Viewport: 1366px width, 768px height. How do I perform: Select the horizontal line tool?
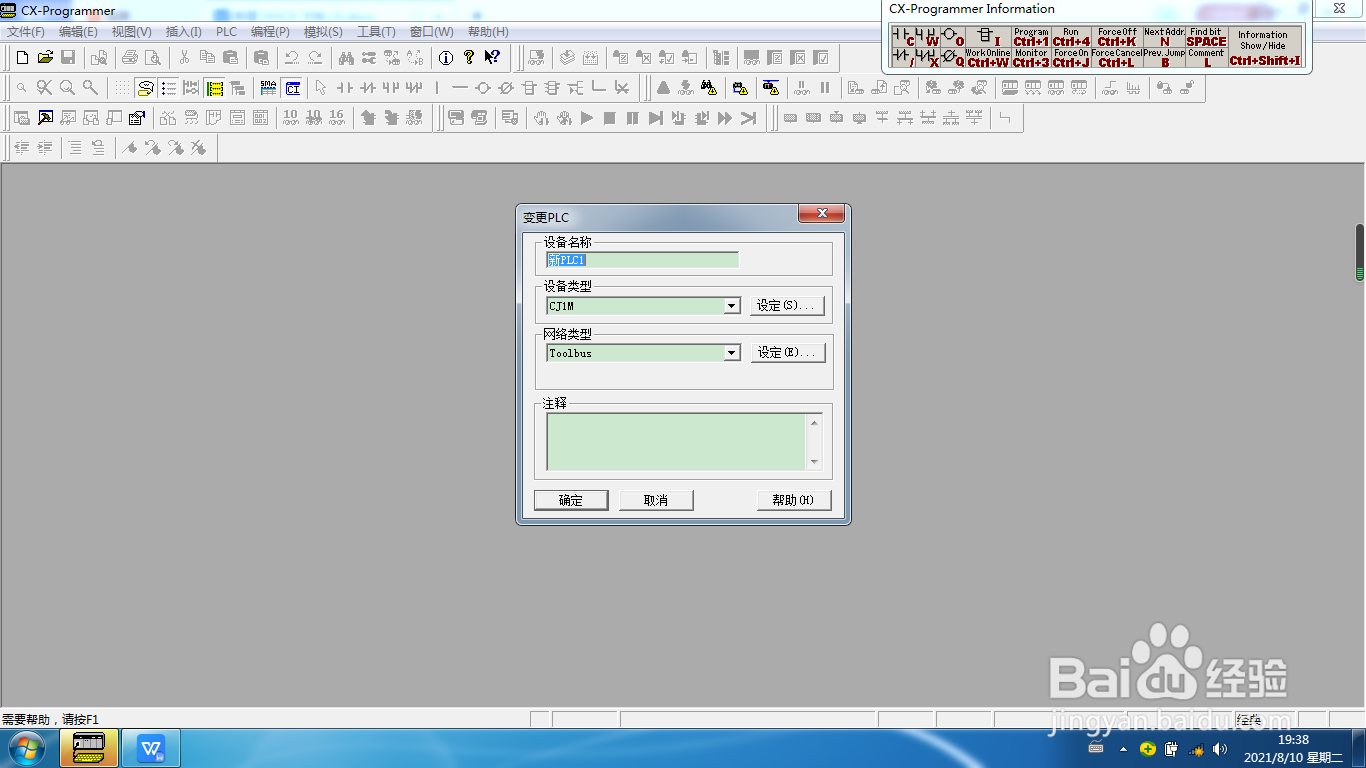coord(460,88)
